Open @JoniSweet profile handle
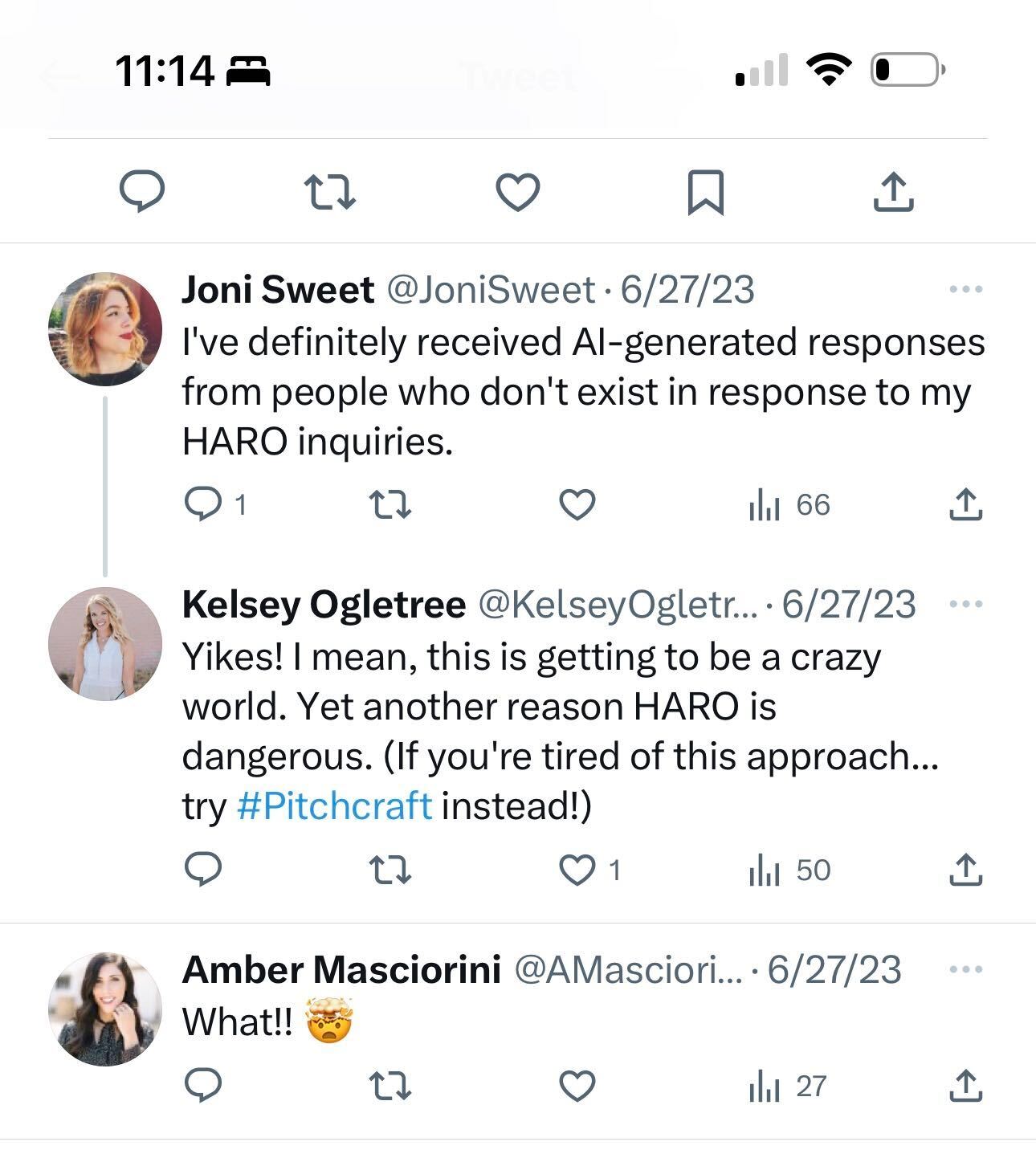1036x1158 pixels. pos(491,290)
